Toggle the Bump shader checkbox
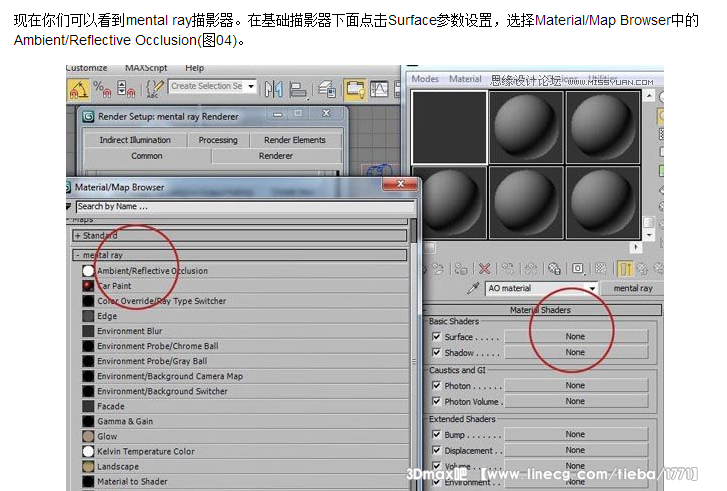This screenshot has height=491, width=727. coord(436,434)
